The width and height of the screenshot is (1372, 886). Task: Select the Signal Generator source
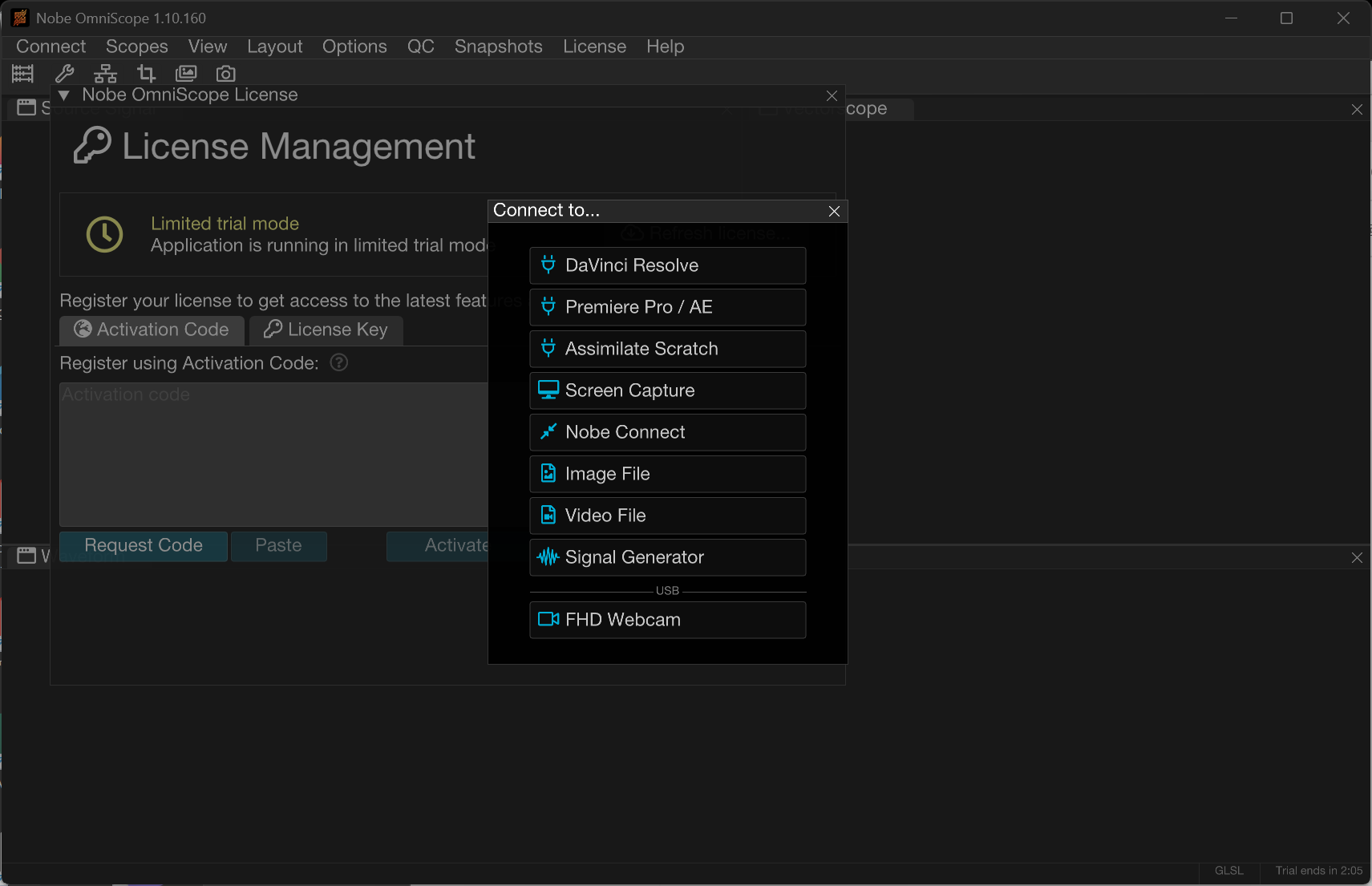[x=667, y=557]
